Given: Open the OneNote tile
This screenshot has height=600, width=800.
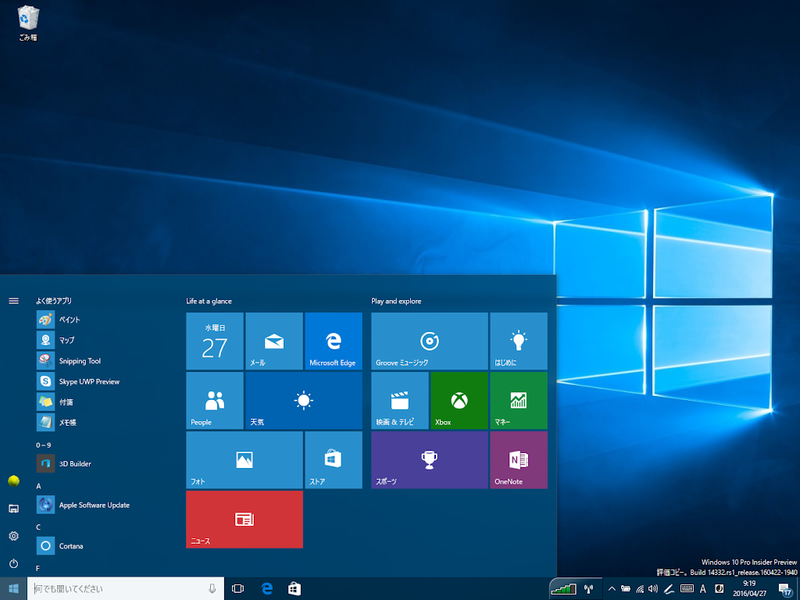Looking at the screenshot, I should tap(518, 460).
